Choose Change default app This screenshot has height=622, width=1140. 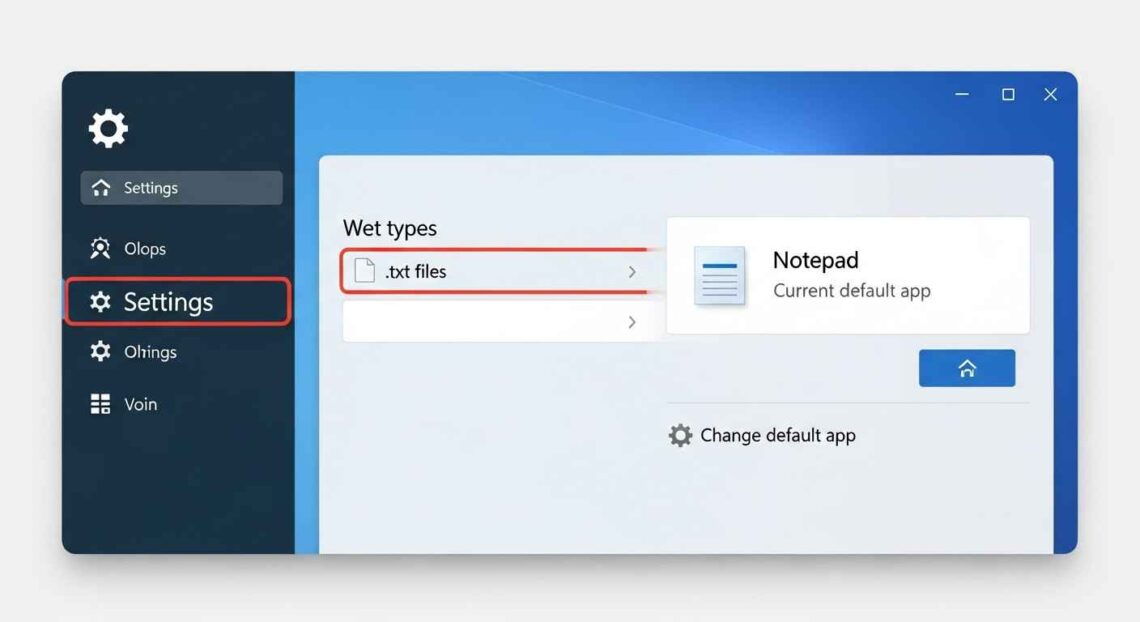777,436
